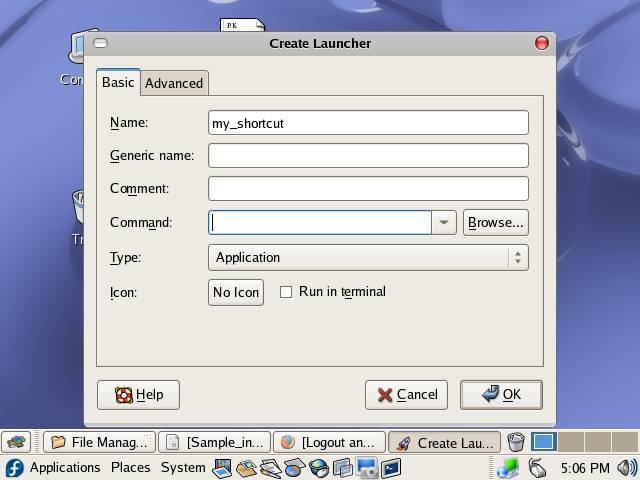Expand the Command history dropdown arrow

(x=444, y=222)
